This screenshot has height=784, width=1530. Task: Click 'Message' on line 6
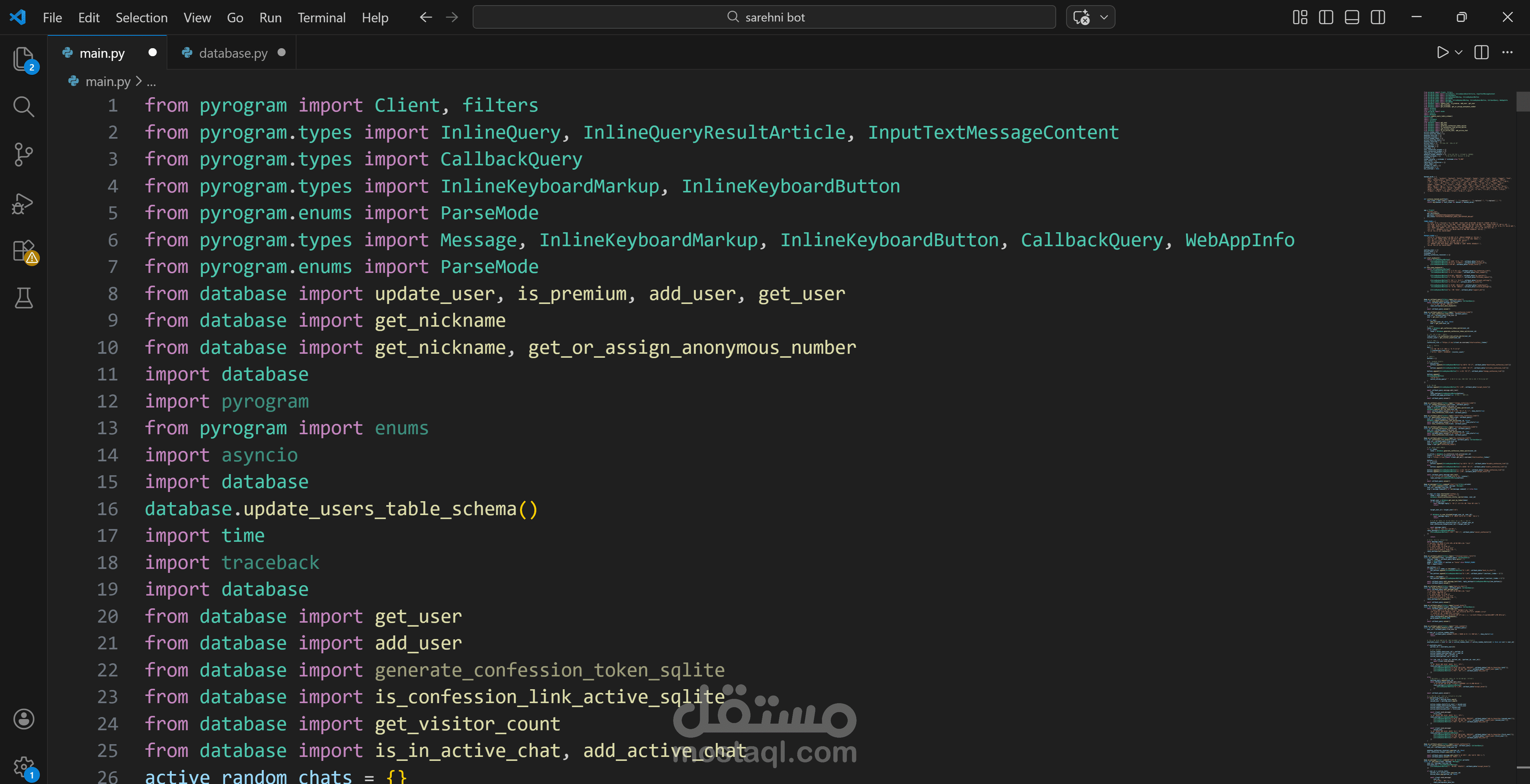tap(479, 240)
